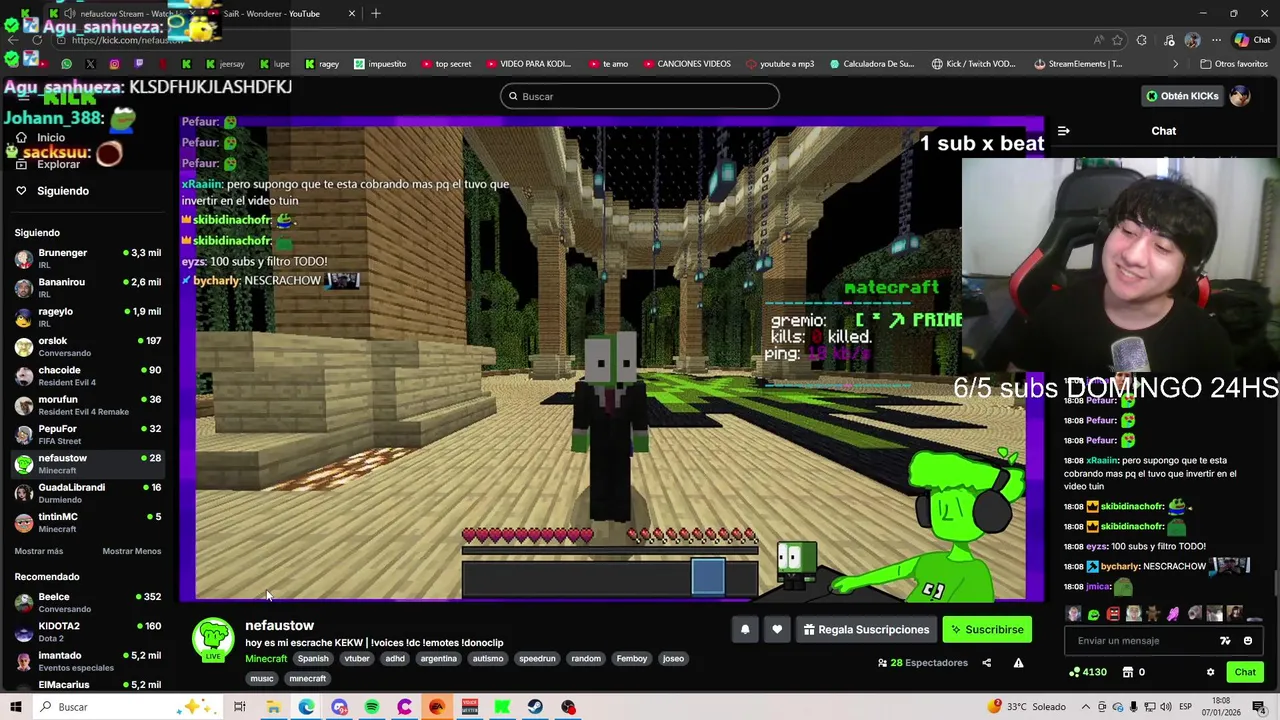Open the Siguiendo sidebar link
The height and width of the screenshot is (720, 1280).
(x=62, y=191)
